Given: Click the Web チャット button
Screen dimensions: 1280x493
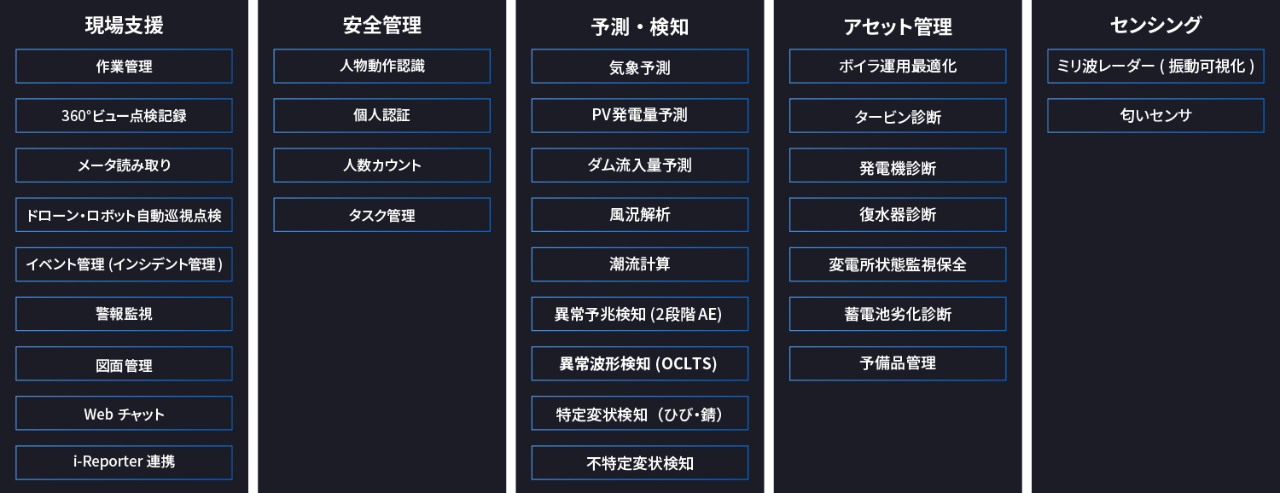Looking at the screenshot, I should point(124,413).
